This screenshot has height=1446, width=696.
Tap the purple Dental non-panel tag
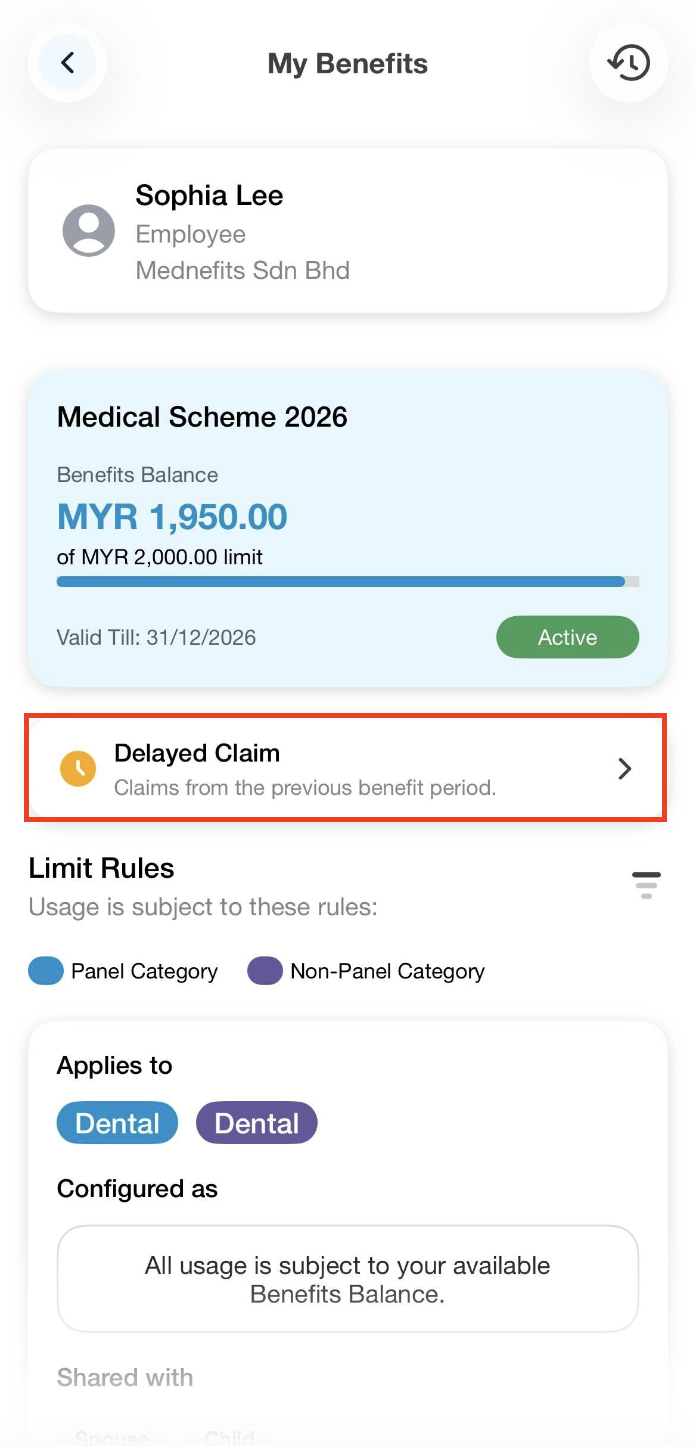coord(257,1123)
